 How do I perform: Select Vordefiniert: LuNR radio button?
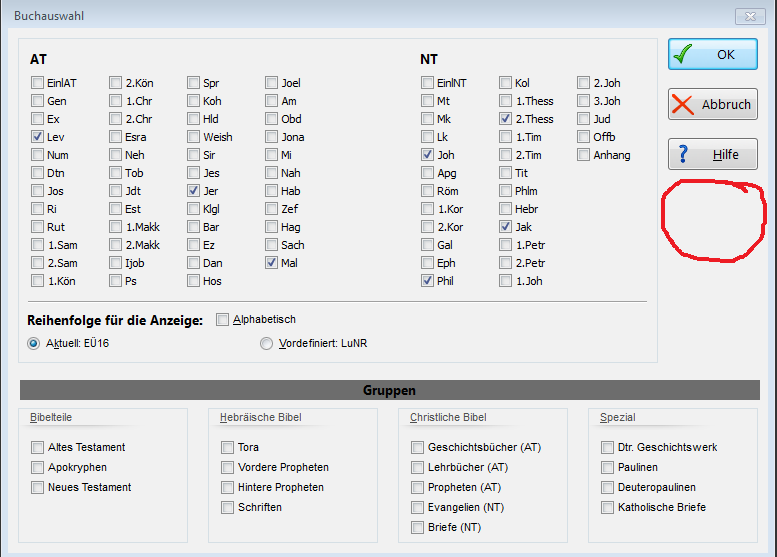[x=266, y=343]
